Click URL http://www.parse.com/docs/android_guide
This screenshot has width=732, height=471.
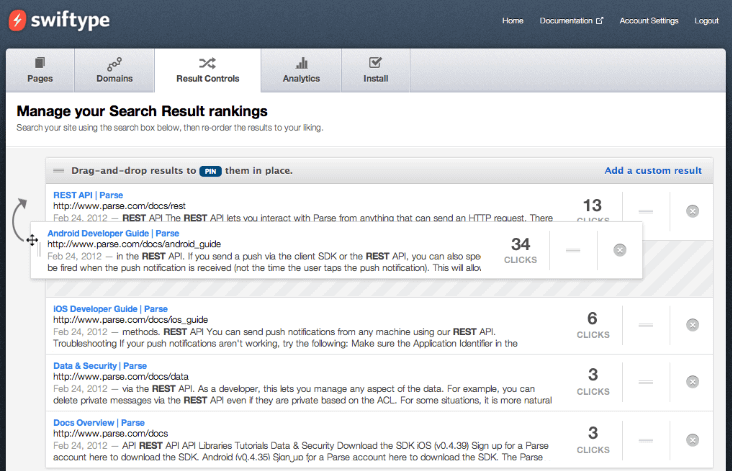pyautogui.click(x=134, y=244)
